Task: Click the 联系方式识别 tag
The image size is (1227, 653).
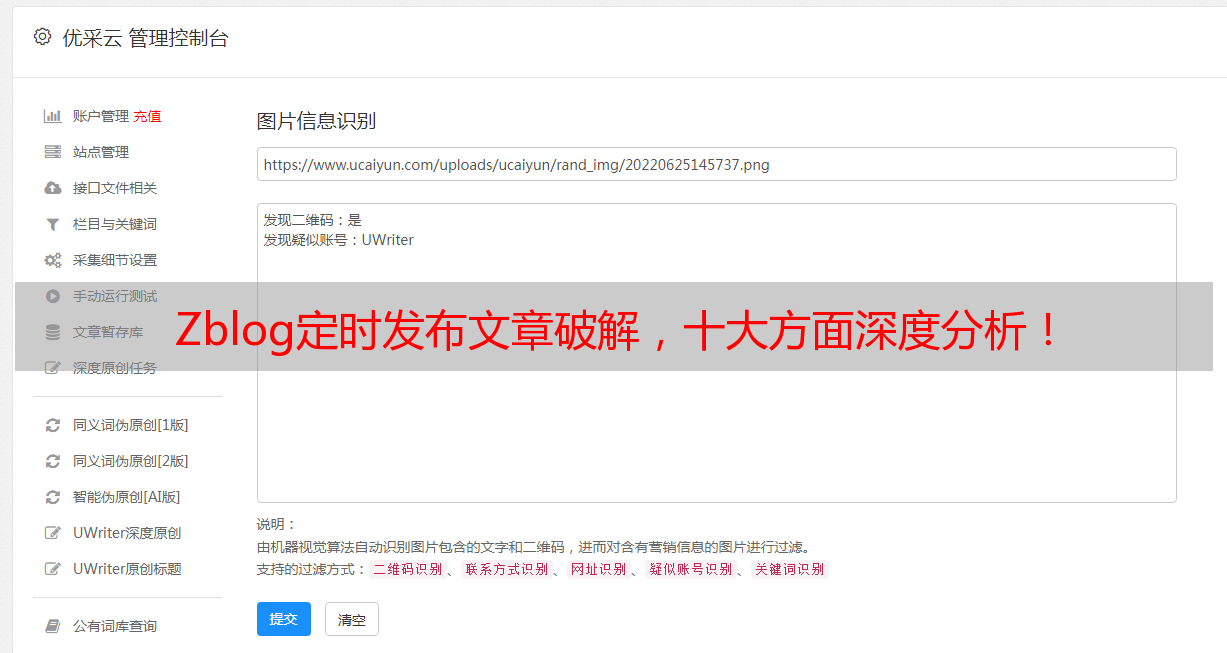Action: coord(506,569)
